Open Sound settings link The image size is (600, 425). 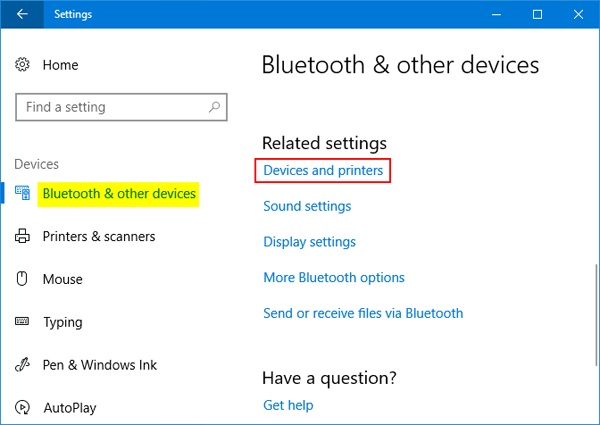click(307, 206)
